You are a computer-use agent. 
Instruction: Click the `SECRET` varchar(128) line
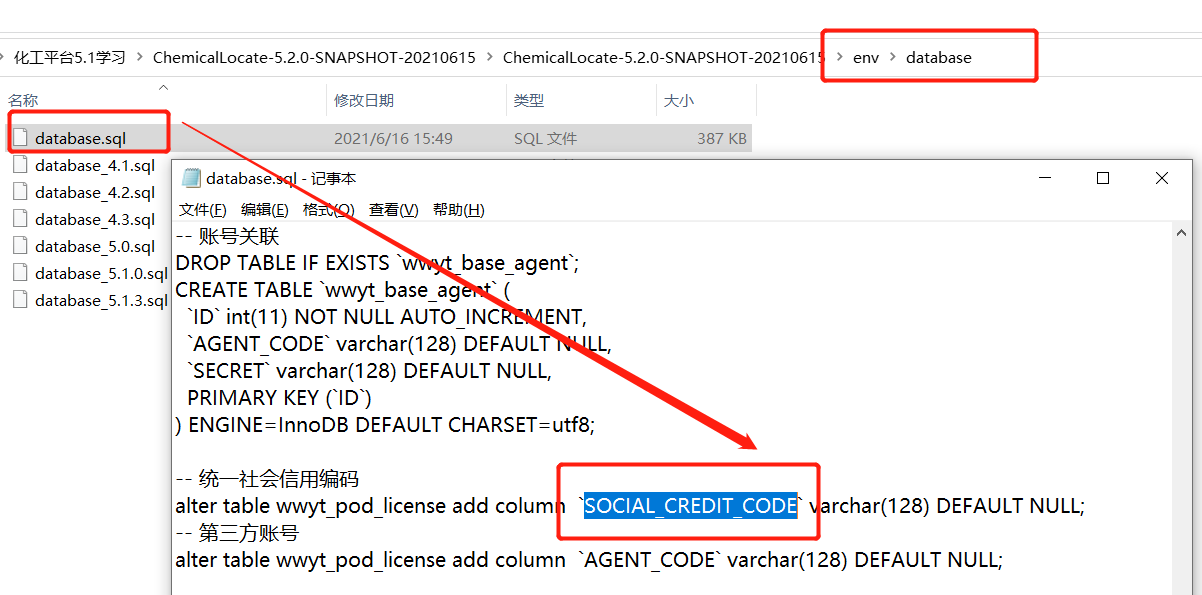coord(368,370)
